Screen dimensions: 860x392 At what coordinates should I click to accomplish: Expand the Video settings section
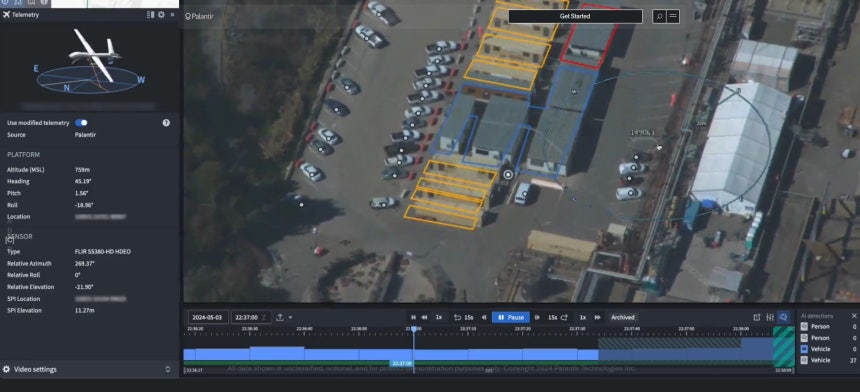pyautogui.click(x=89, y=370)
